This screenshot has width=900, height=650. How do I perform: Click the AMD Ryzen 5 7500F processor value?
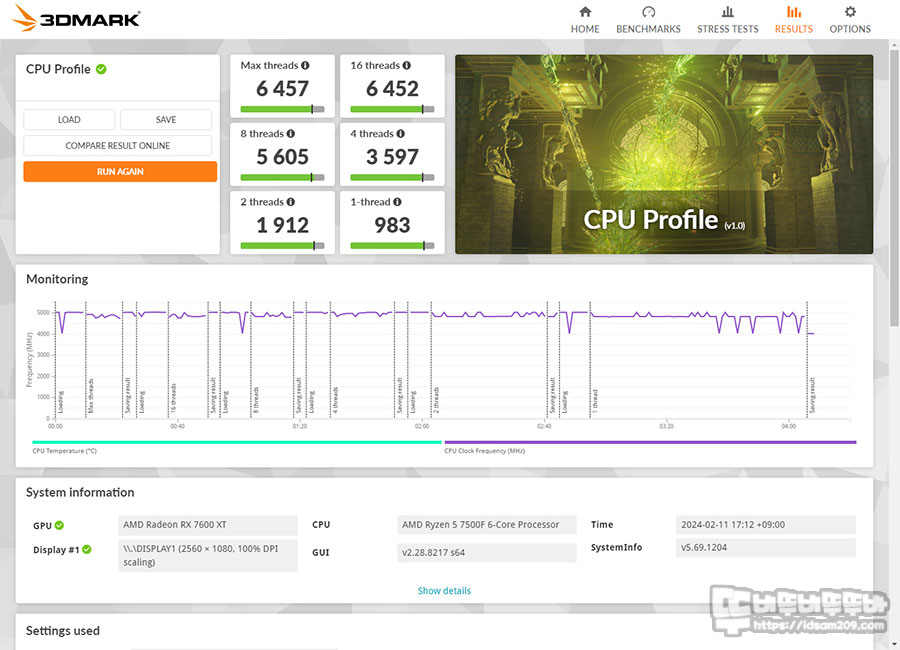(487, 525)
